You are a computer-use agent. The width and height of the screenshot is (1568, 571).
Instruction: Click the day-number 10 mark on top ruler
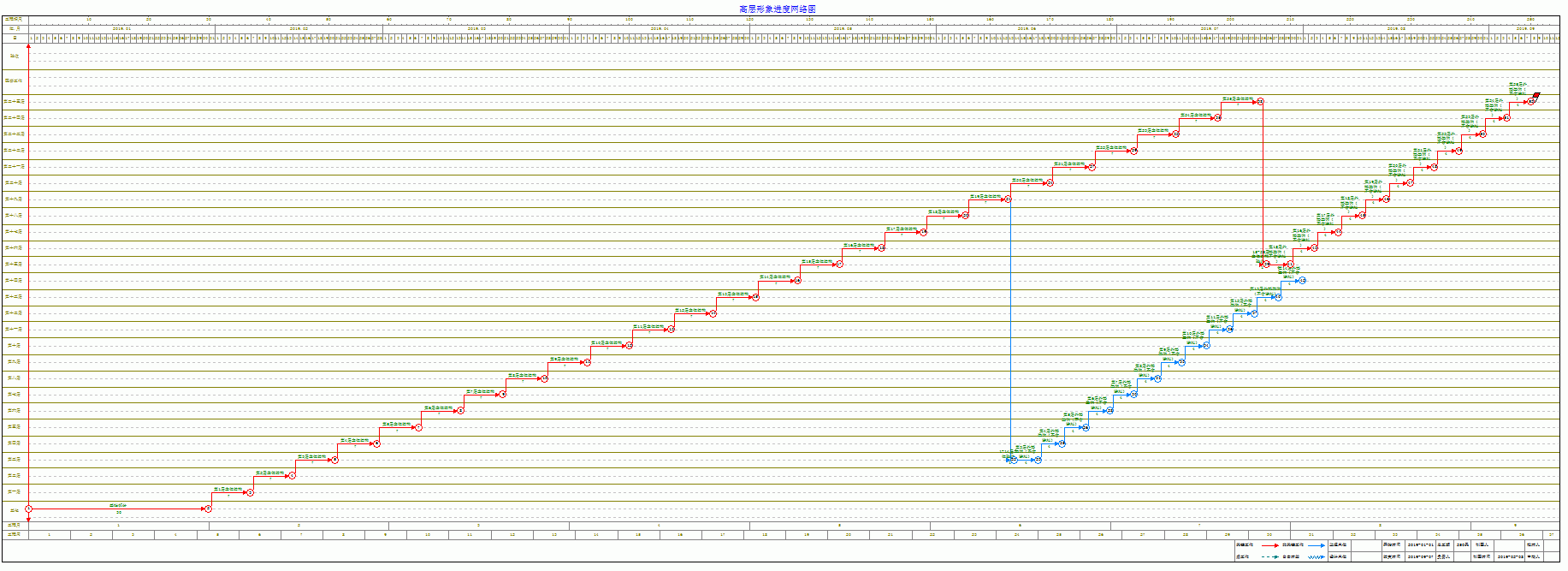click(x=89, y=19)
